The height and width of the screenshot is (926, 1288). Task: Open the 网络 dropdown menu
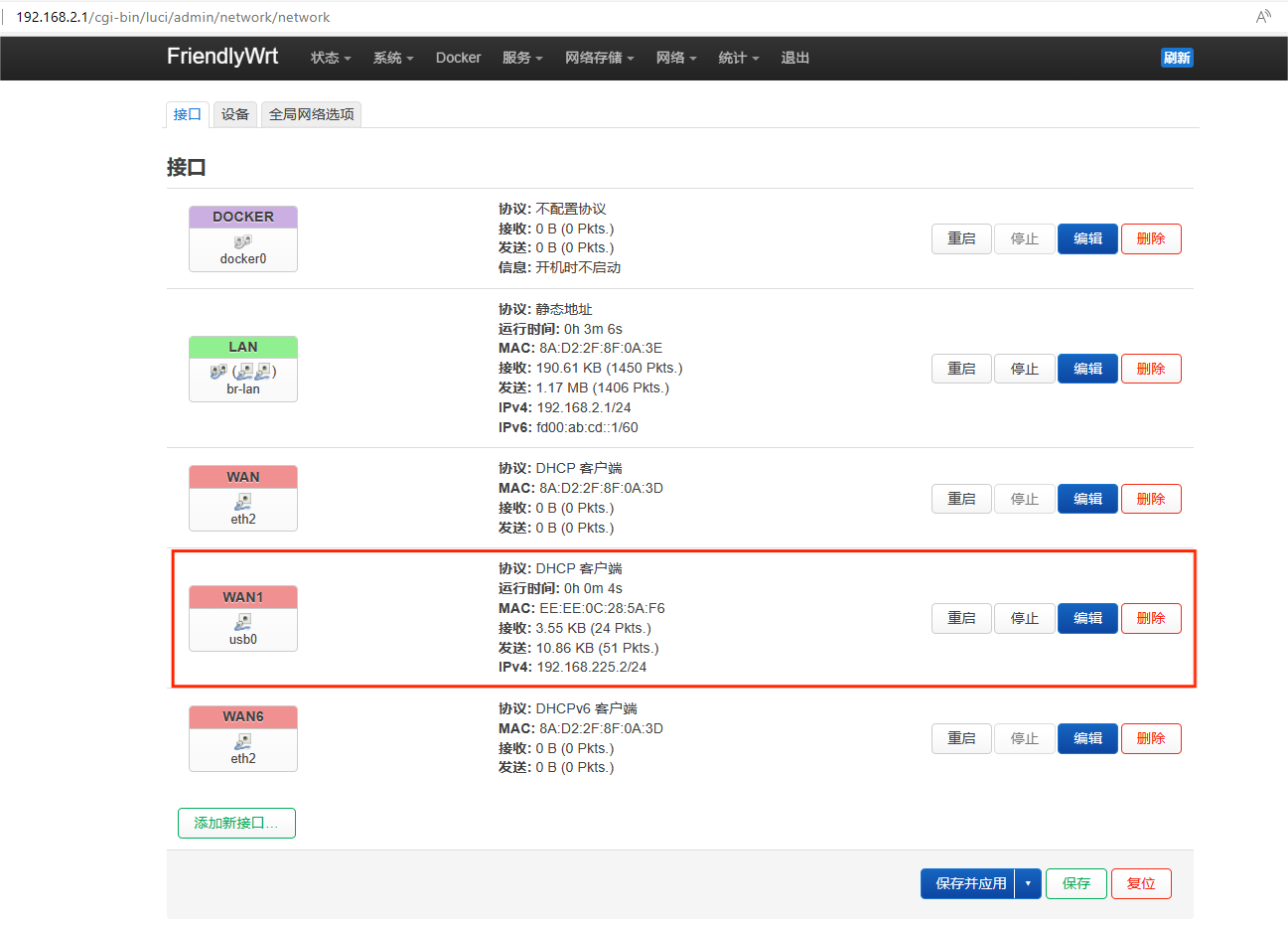point(676,58)
